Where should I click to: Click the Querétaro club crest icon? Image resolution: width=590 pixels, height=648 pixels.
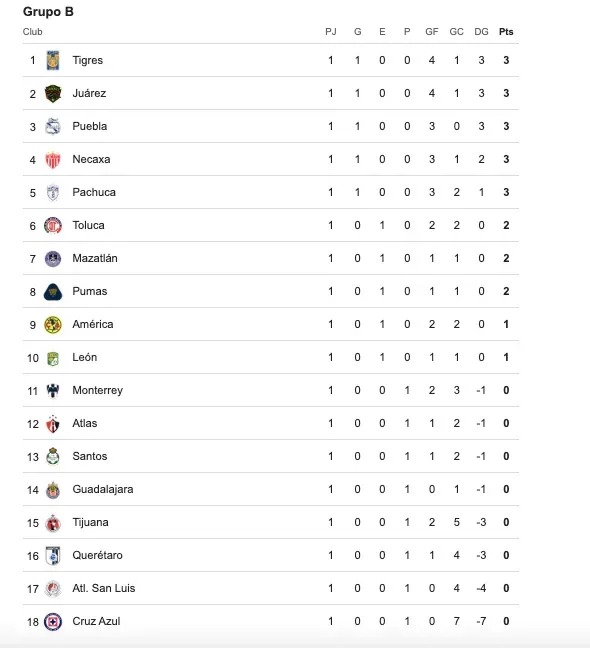point(53,555)
